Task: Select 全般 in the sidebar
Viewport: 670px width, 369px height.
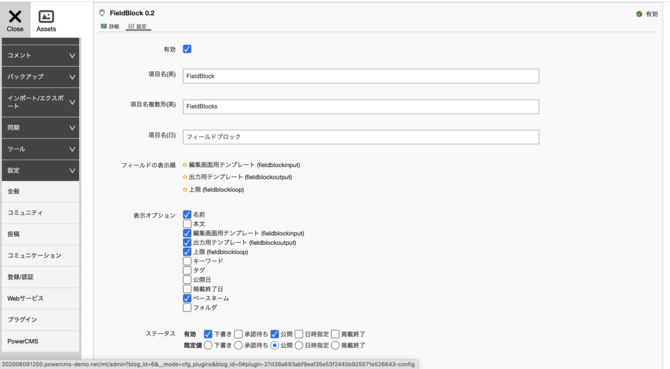Action: pyautogui.click(x=41, y=191)
